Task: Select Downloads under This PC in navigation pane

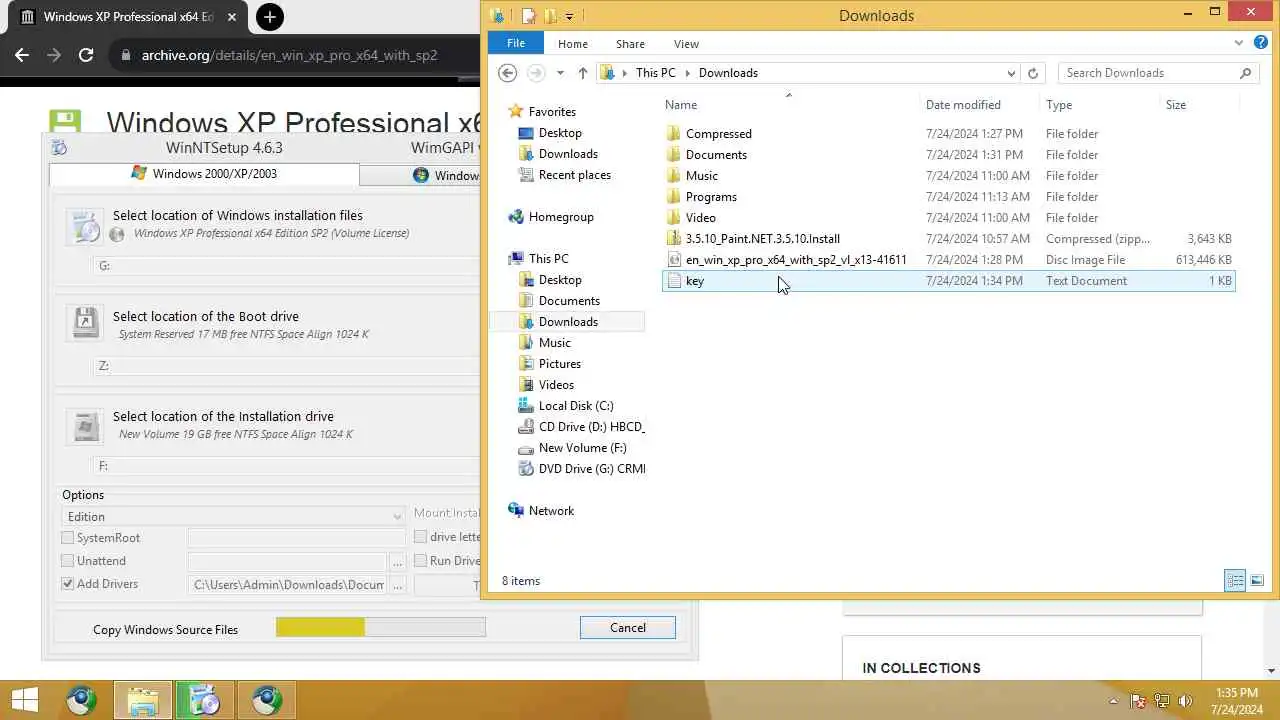Action: [568, 322]
